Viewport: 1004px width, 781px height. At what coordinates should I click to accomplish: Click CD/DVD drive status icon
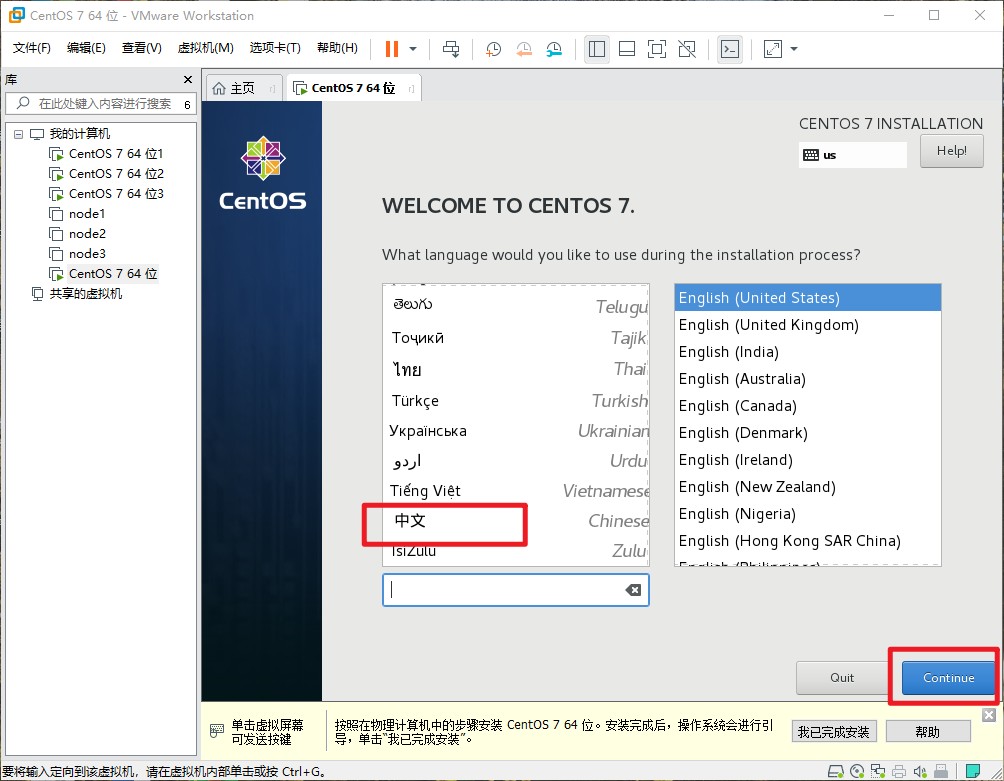click(x=857, y=771)
